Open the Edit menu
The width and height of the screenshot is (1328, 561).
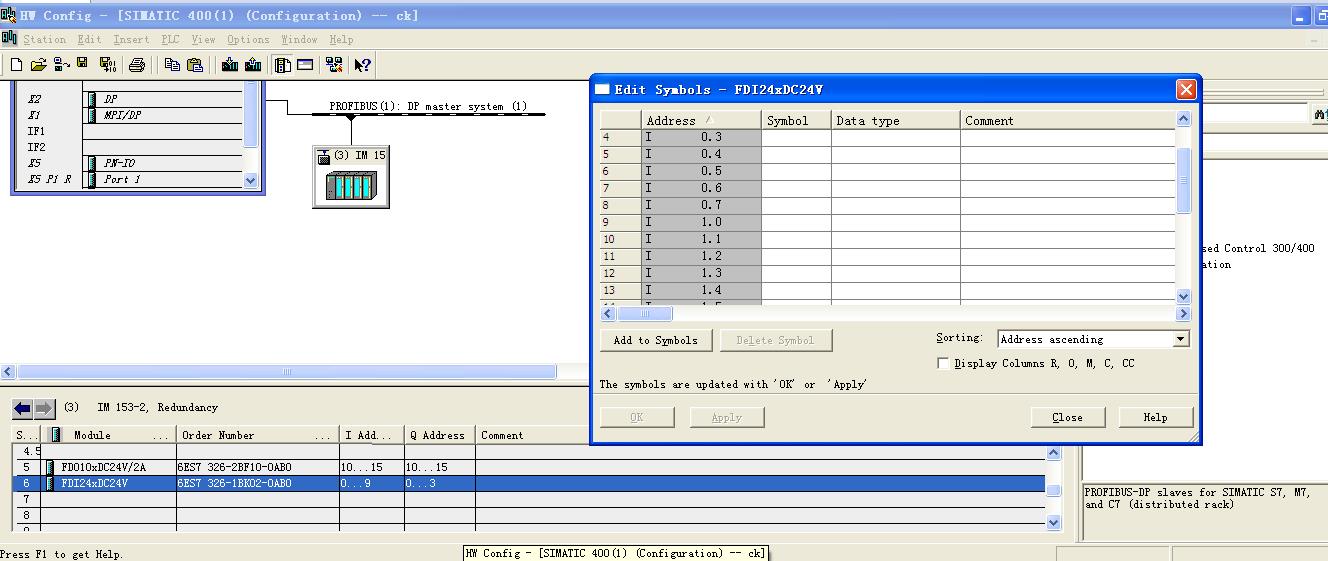(x=90, y=39)
